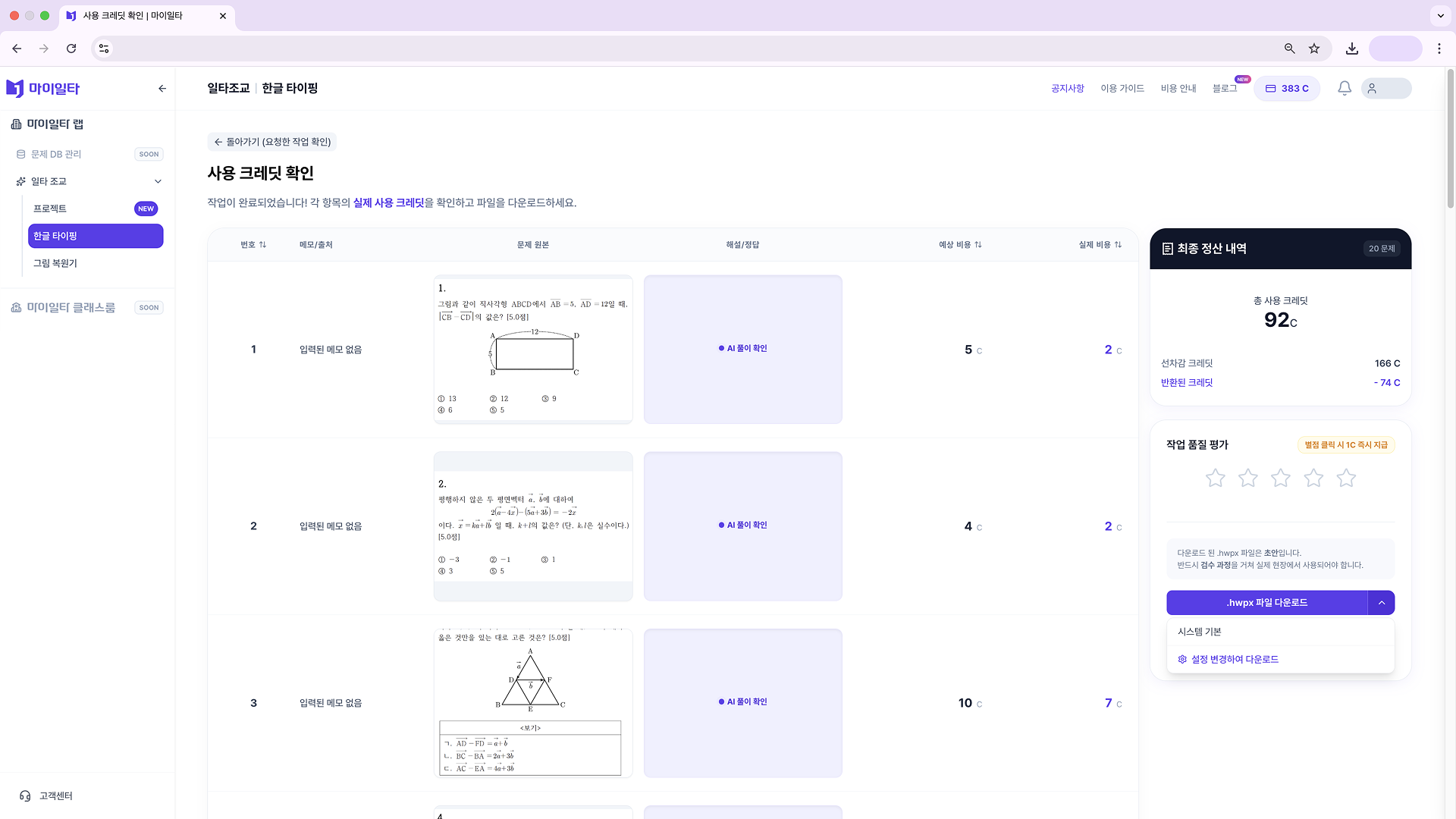Click the 마이일타 랩 building icon
Viewport: 1456px width, 819px height.
point(16,123)
